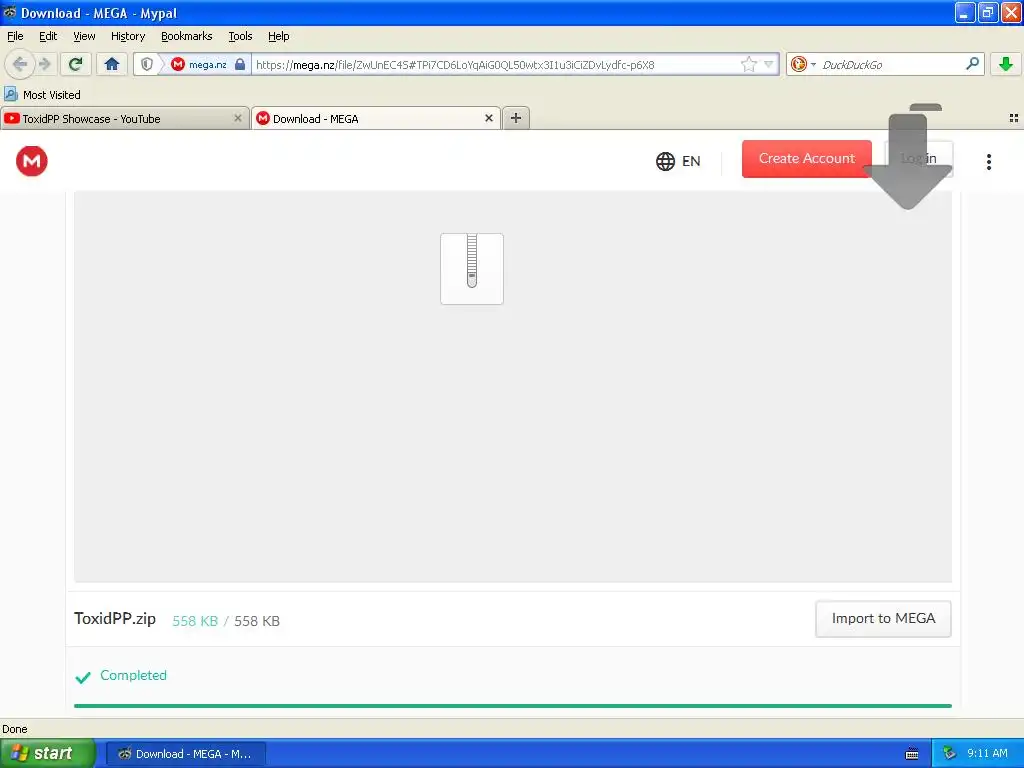Viewport: 1024px width, 768px height.
Task: Click the MEGA logo
Action: [x=32, y=161]
